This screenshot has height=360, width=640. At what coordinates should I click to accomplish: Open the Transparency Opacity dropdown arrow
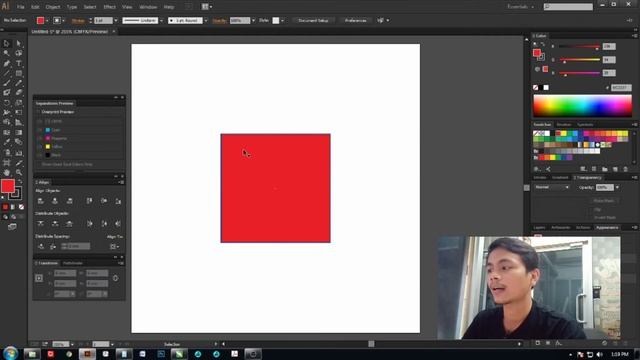[x=617, y=187]
